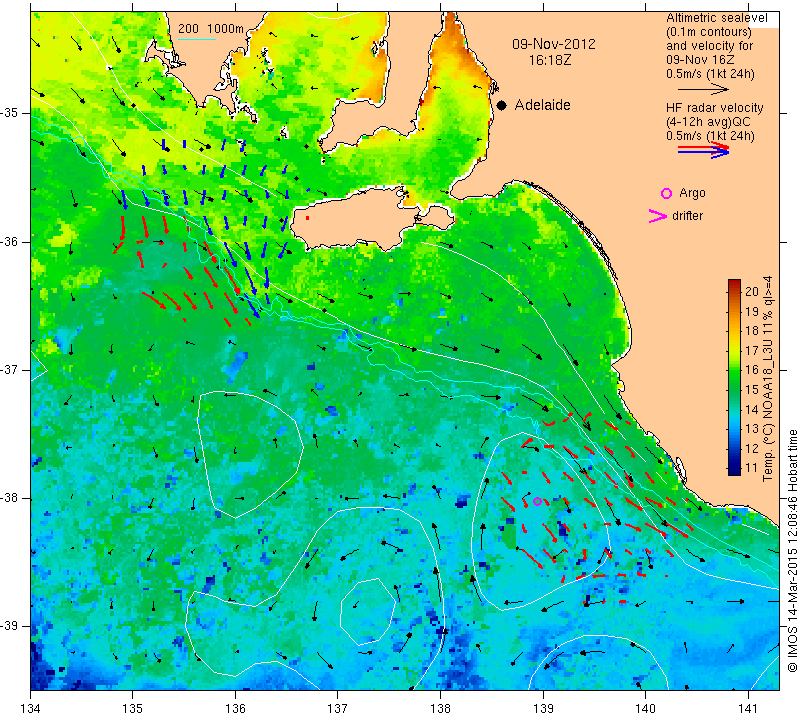This screenshot has height=720, width=800.
Task: Click the '16' colorbar temperature value
Action: [x=752, y=369]
